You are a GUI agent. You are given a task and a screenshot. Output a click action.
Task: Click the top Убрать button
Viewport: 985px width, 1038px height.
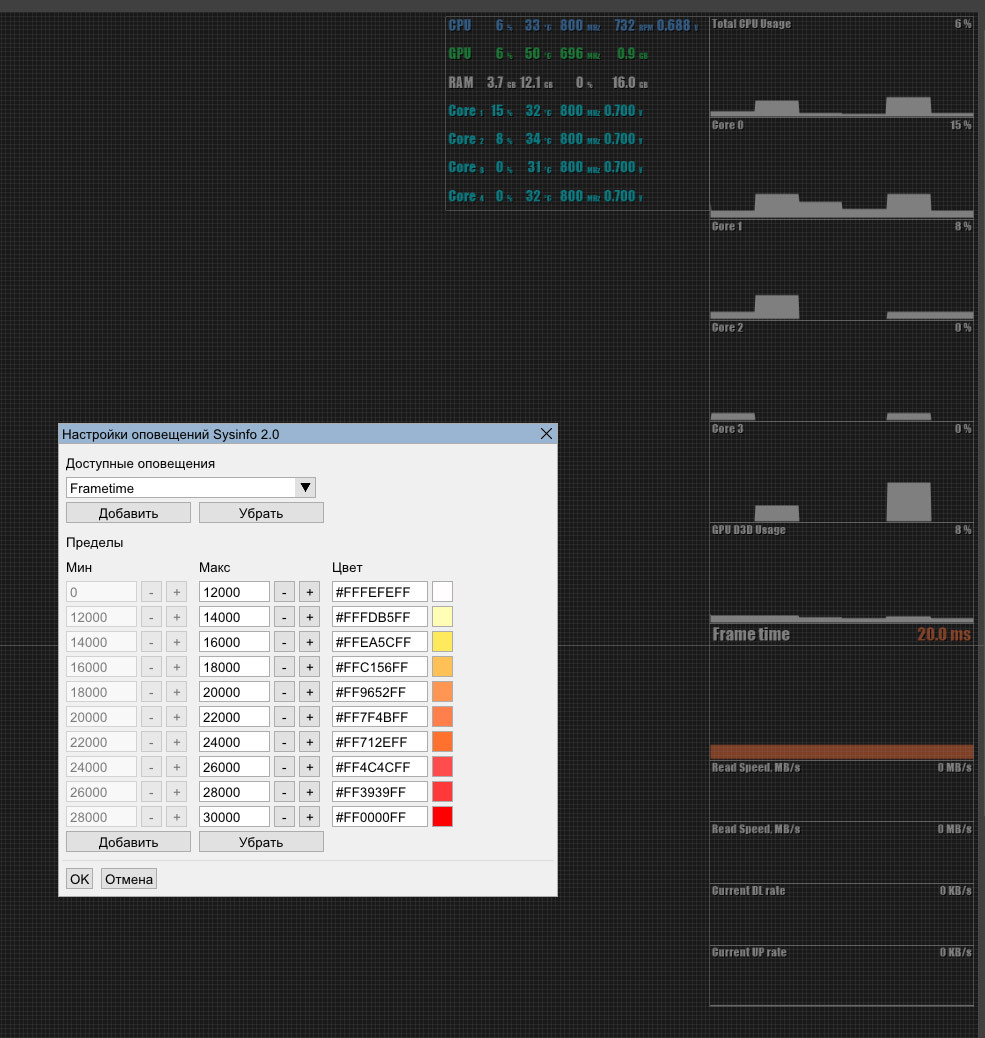(261, 513)
